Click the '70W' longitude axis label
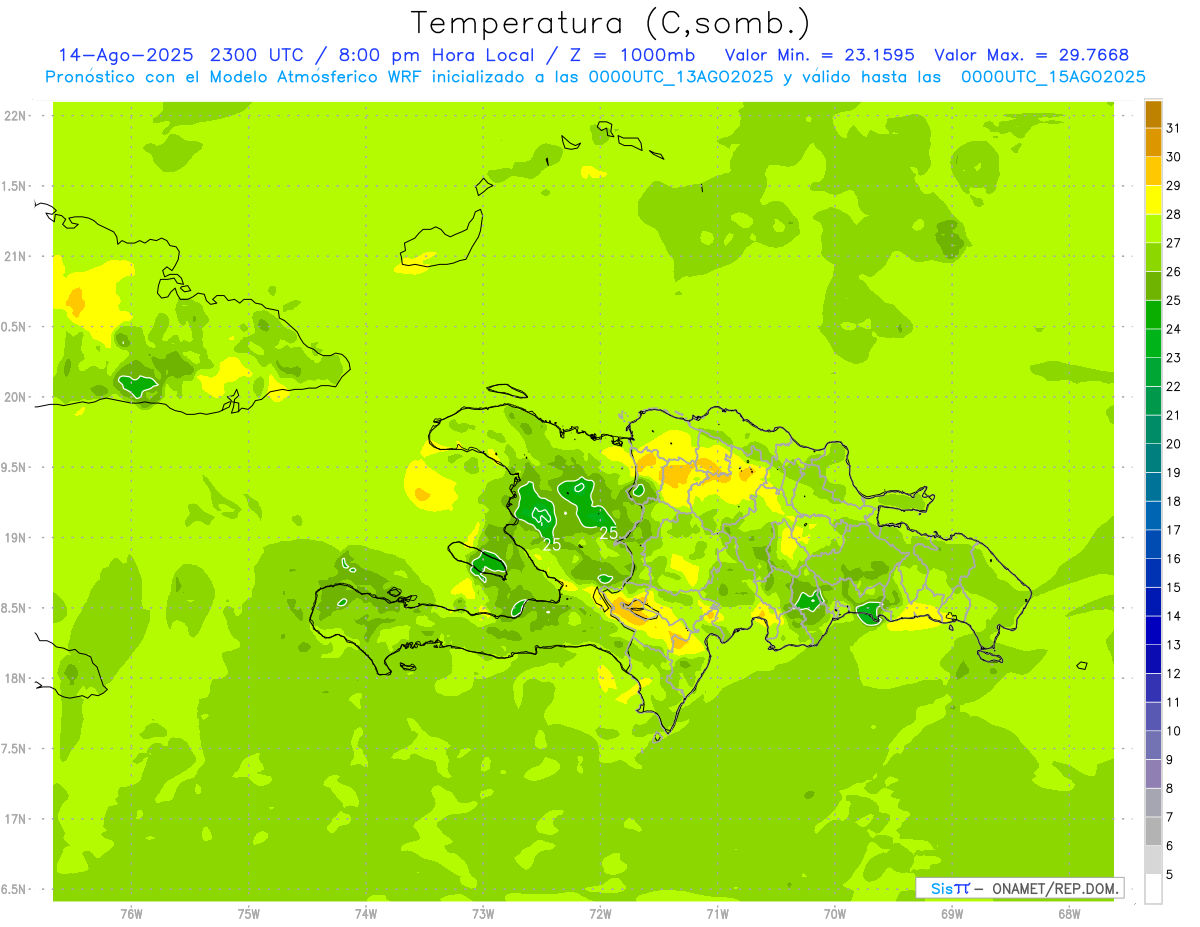The image size is (1200, 927). pyautogui.click(x=835, y=914)
